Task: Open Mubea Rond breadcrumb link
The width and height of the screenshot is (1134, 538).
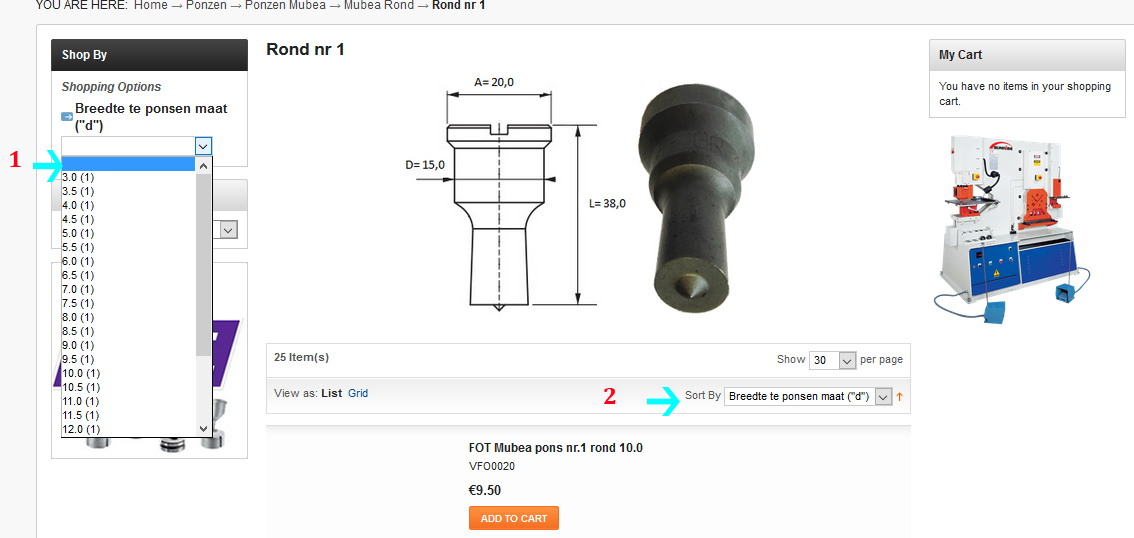Action: [x=379, y=5]
